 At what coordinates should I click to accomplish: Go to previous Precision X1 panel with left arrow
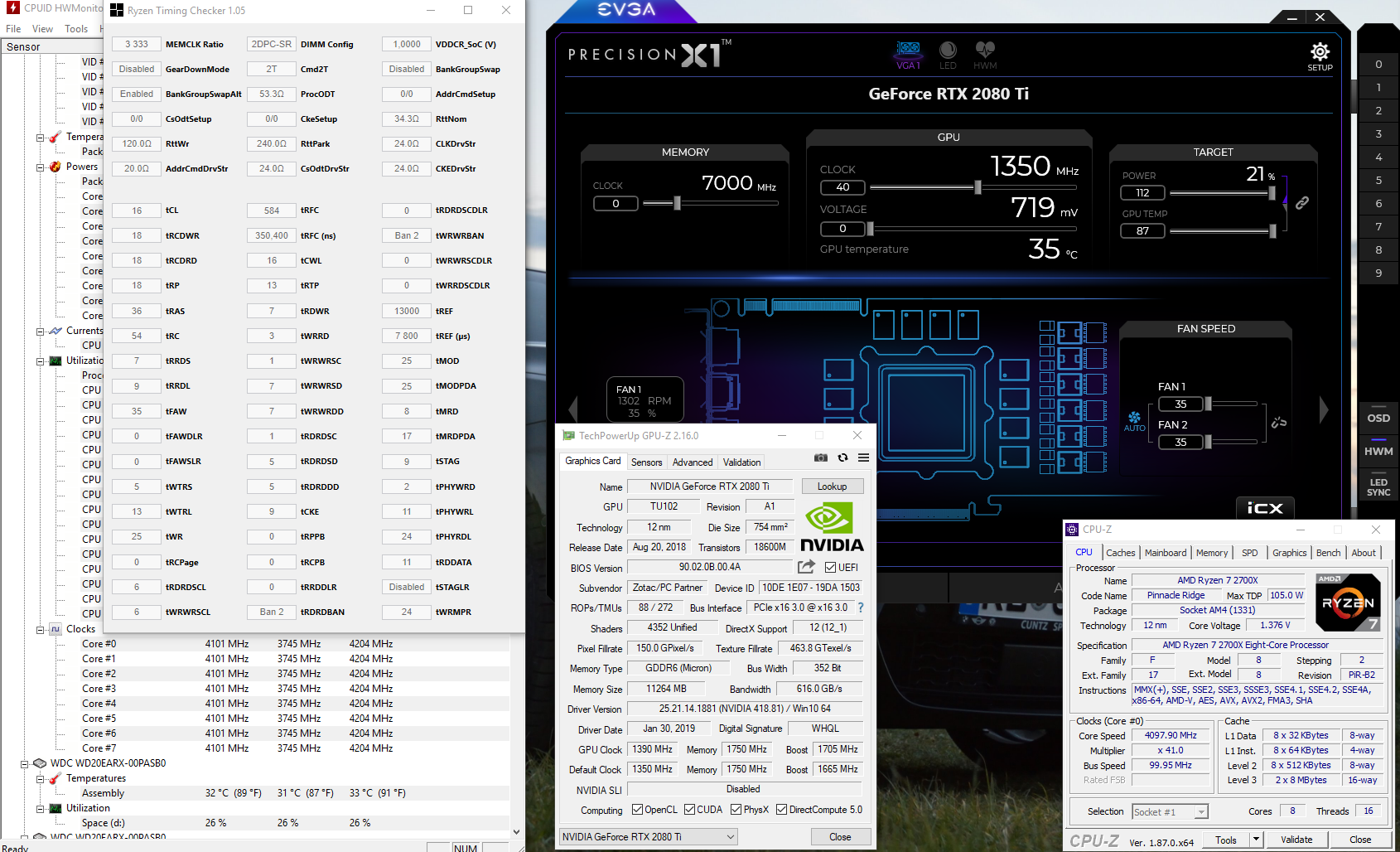572,409
